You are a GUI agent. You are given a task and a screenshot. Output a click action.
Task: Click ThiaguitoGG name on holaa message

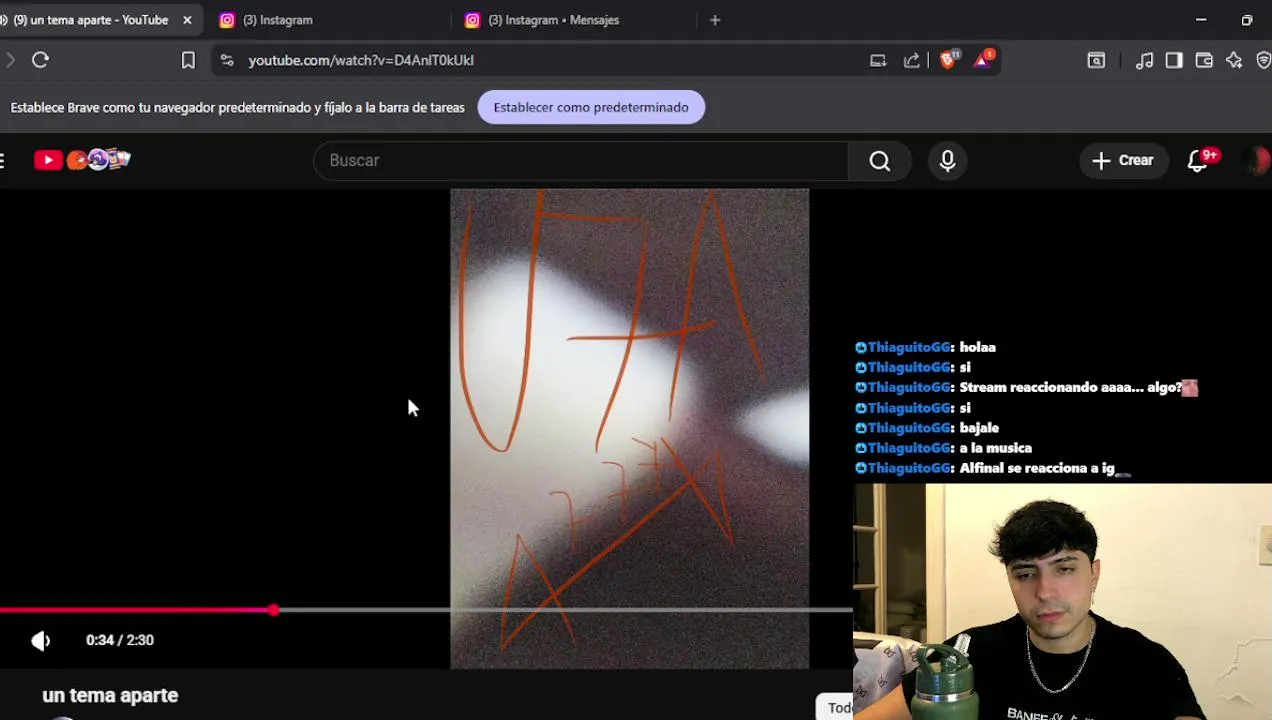coord(908,347)
